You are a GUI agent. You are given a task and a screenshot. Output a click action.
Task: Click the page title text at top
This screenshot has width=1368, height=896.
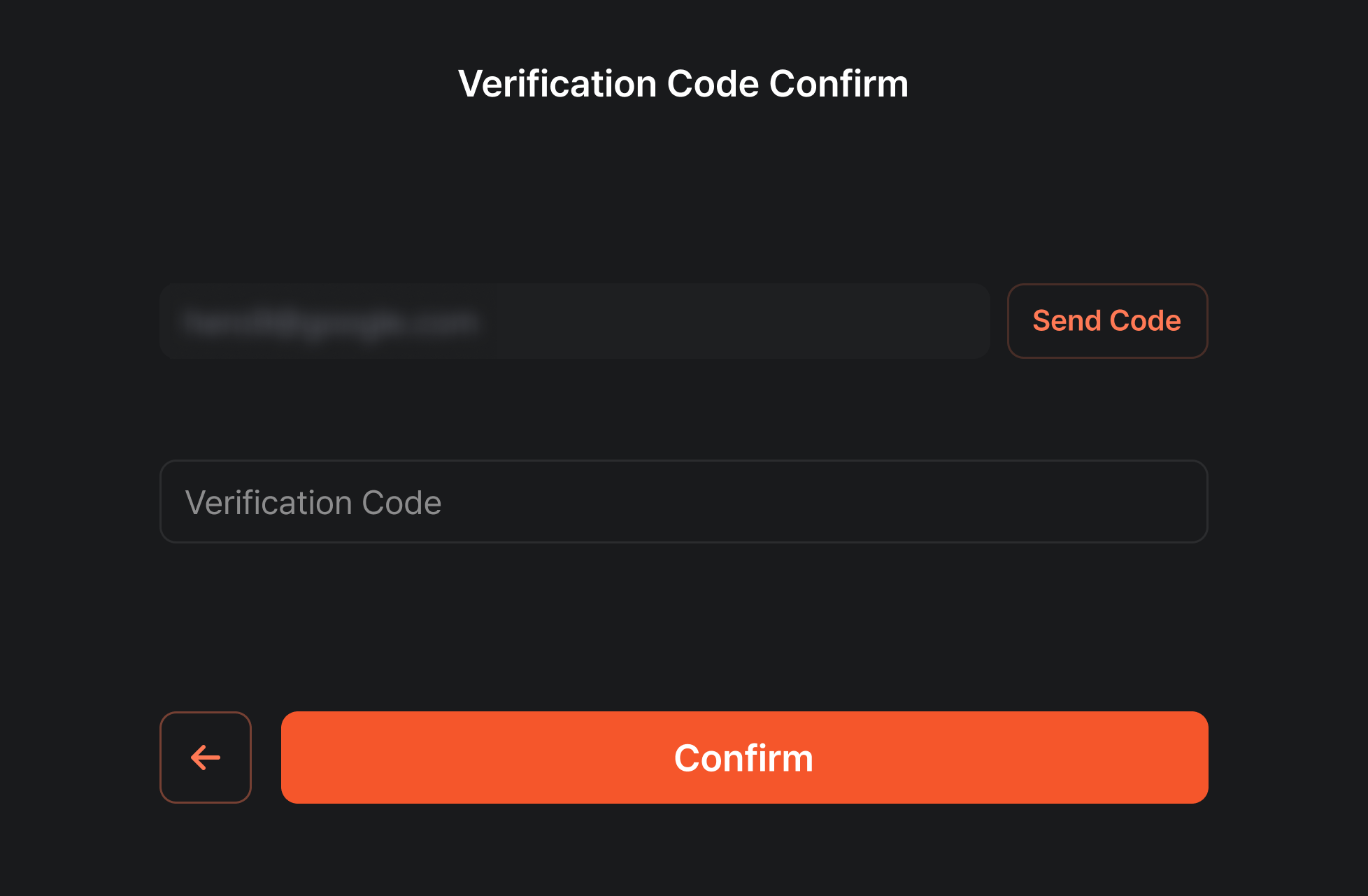(x=683, y=84)
